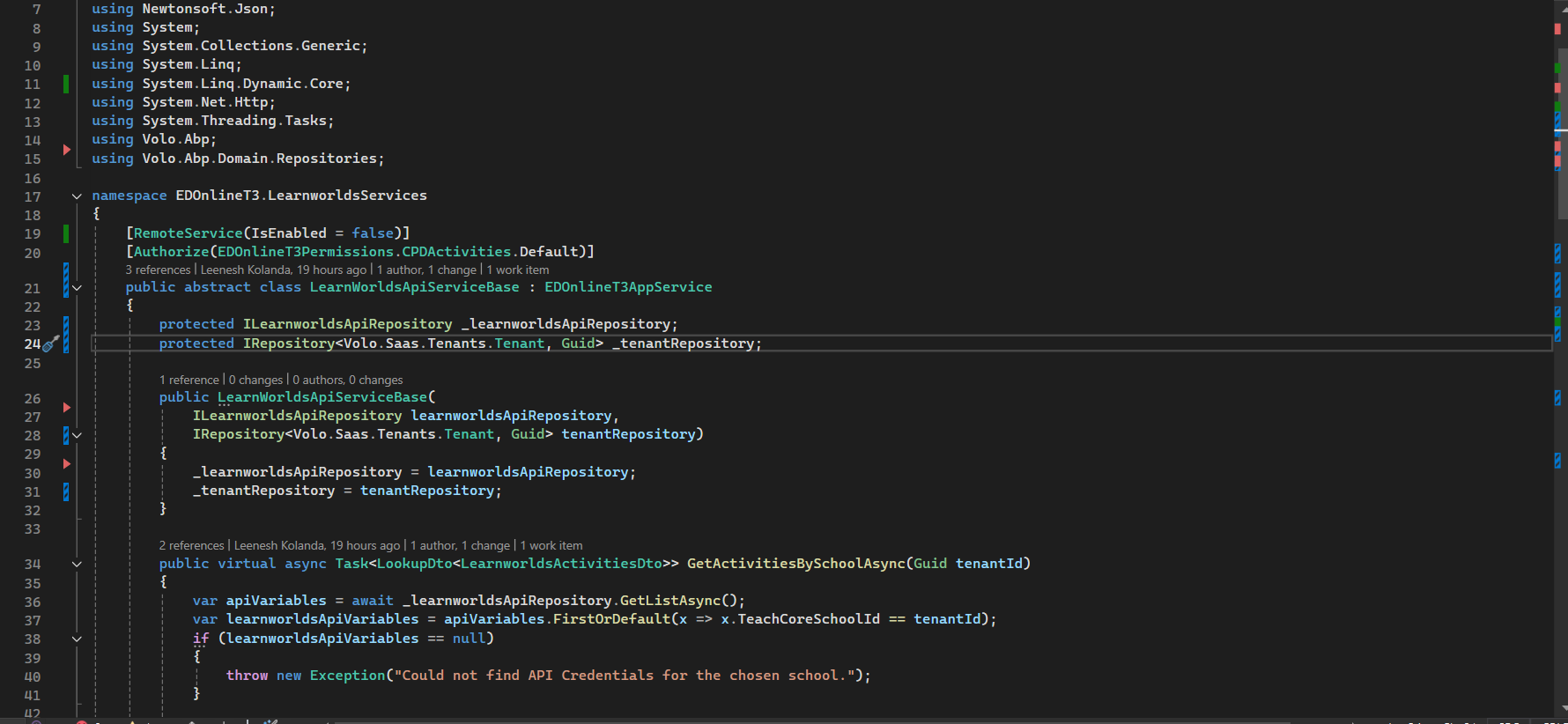Click red triangle marker beside line 15

pos(66,150)
